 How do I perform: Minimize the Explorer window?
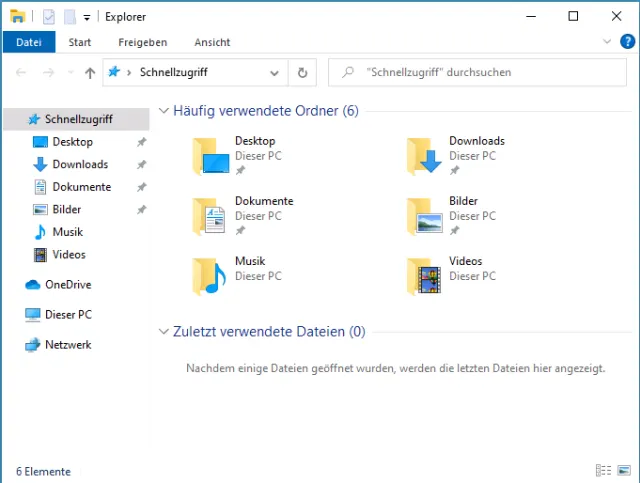531,16
